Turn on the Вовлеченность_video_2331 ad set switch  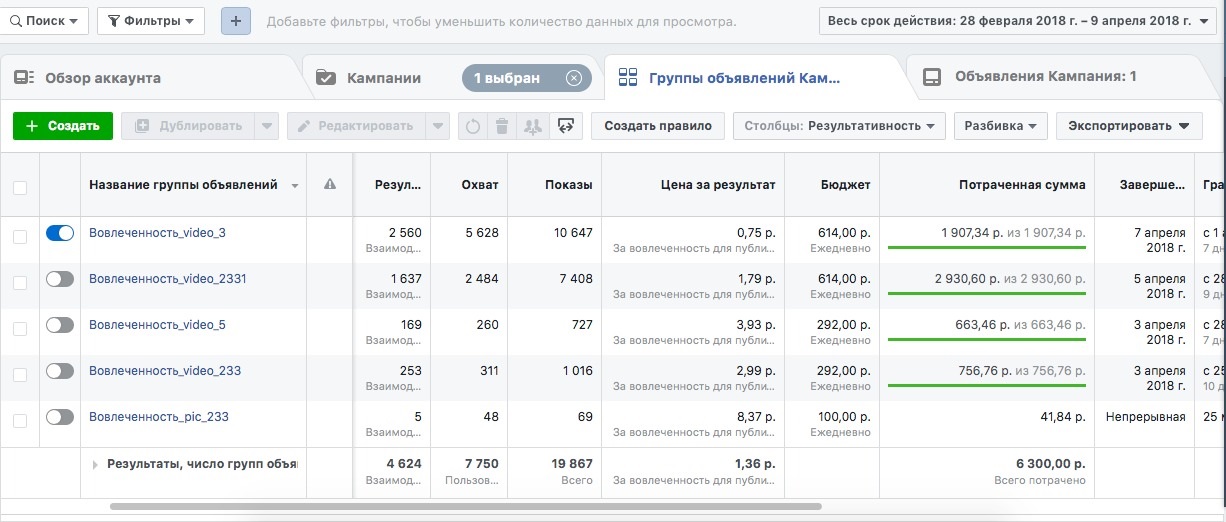[x=60, y=279]
